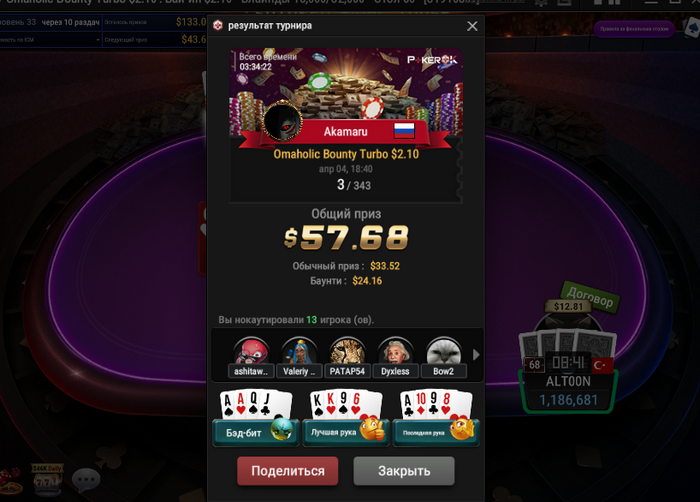Open the slot machine 777 icon
This screenshot has height=502, width=700.
(x=47, y=479)
